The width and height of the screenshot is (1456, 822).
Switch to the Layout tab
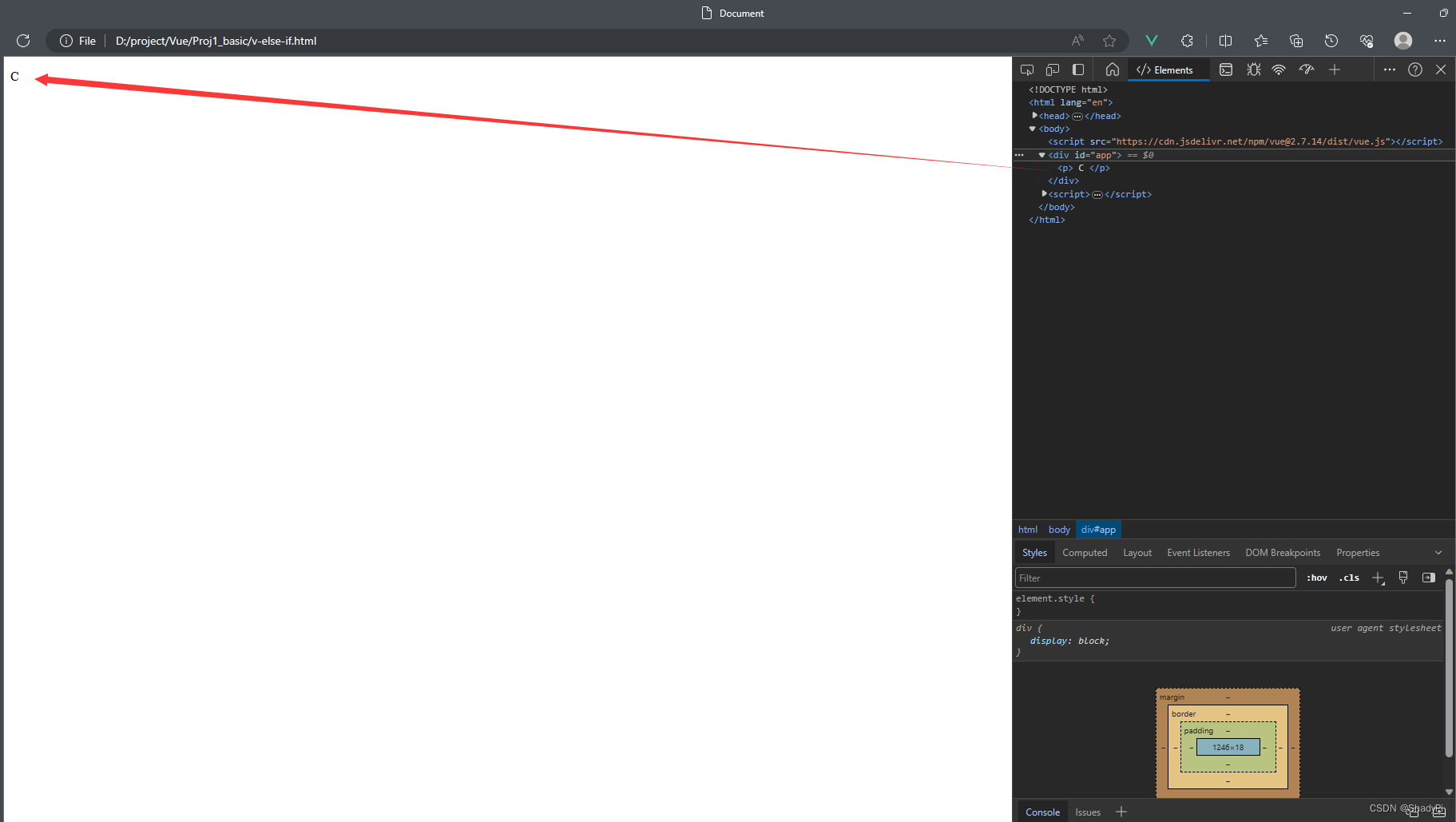[1137, 553]
